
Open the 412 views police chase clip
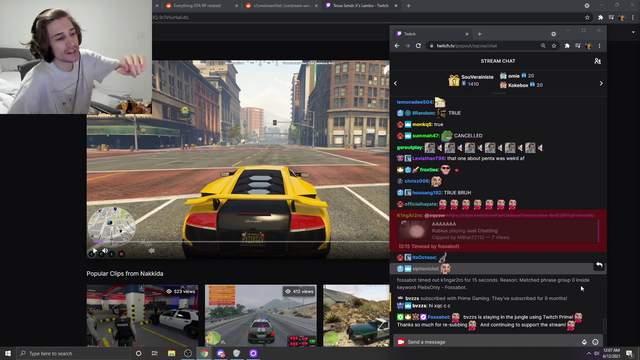point(261,316)
